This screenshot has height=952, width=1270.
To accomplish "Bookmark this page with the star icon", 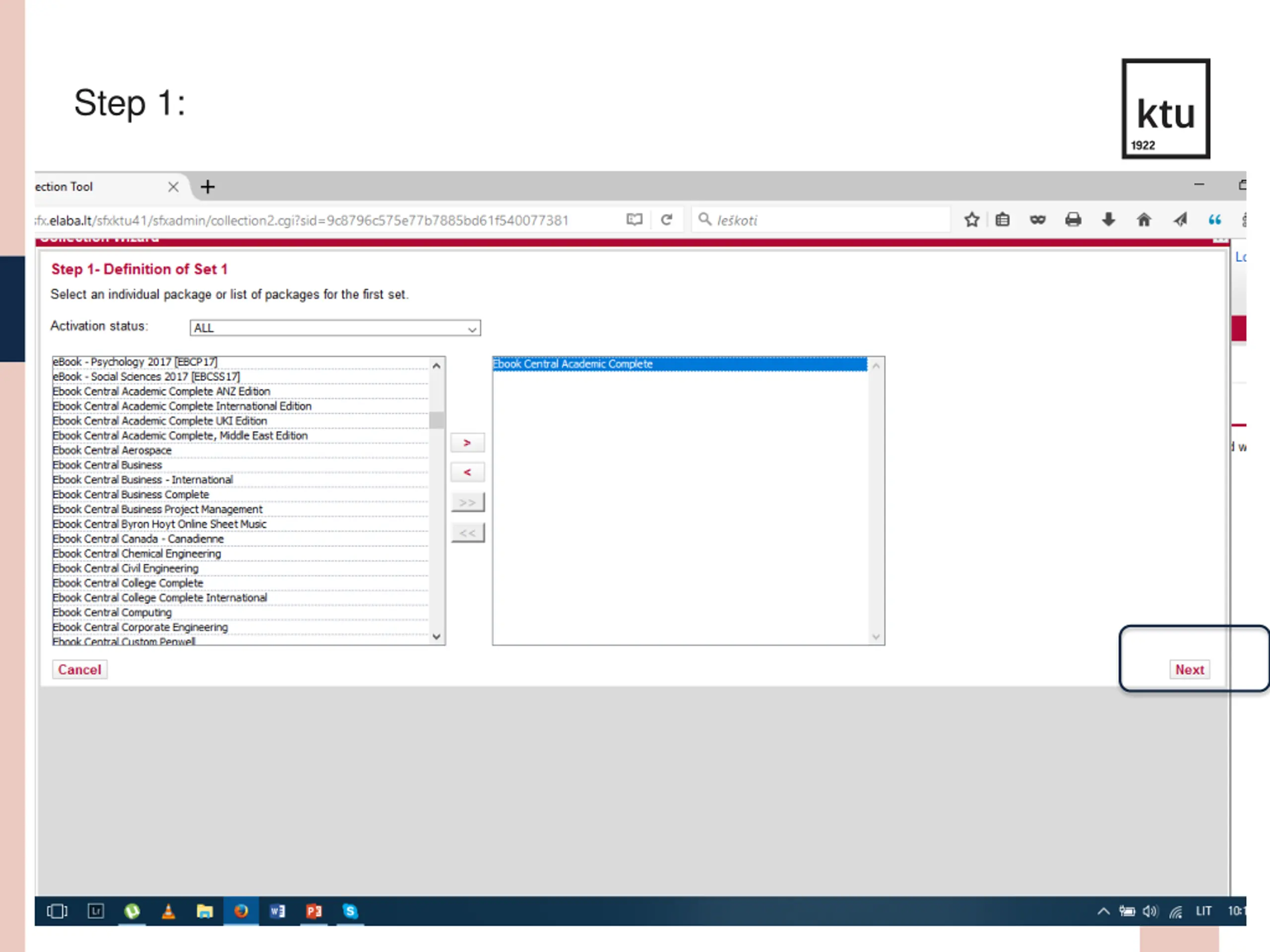I will click(971, 220).
